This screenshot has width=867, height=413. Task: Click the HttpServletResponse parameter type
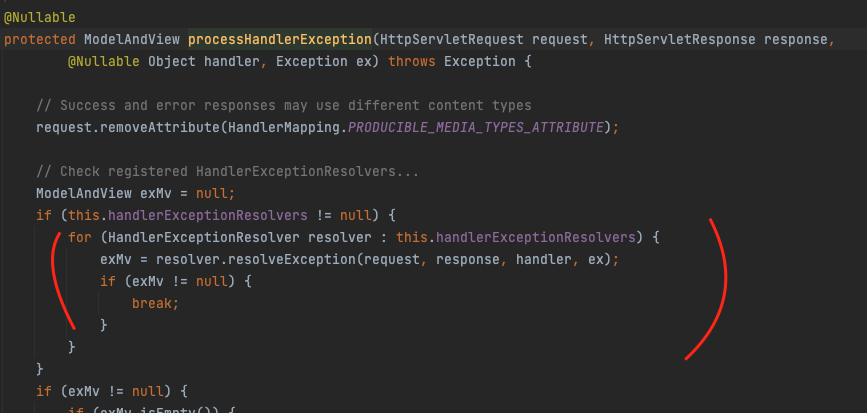click(x=680, y=40)
